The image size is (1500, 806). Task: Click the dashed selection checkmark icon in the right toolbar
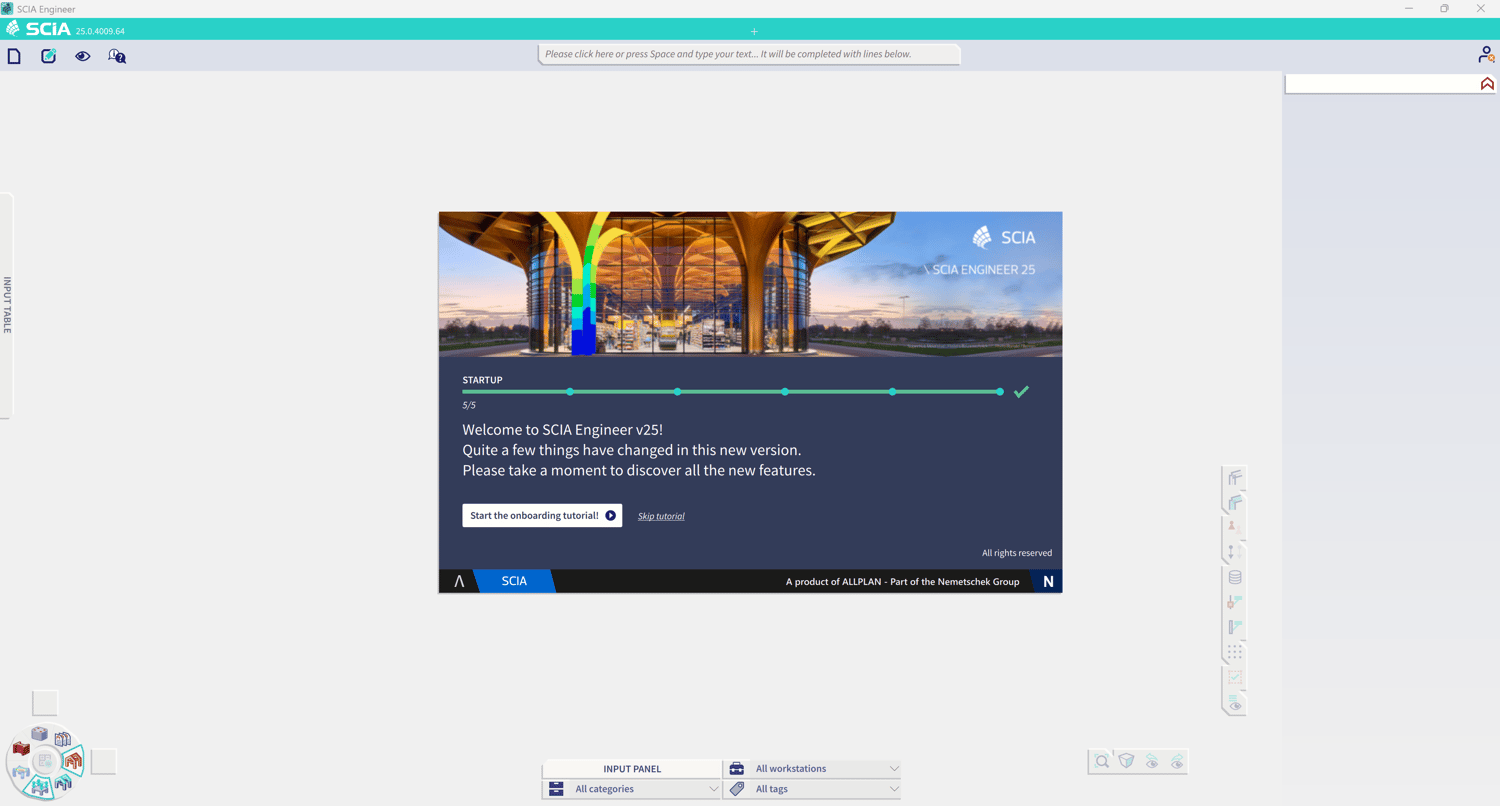click(x=1235, y=678)
